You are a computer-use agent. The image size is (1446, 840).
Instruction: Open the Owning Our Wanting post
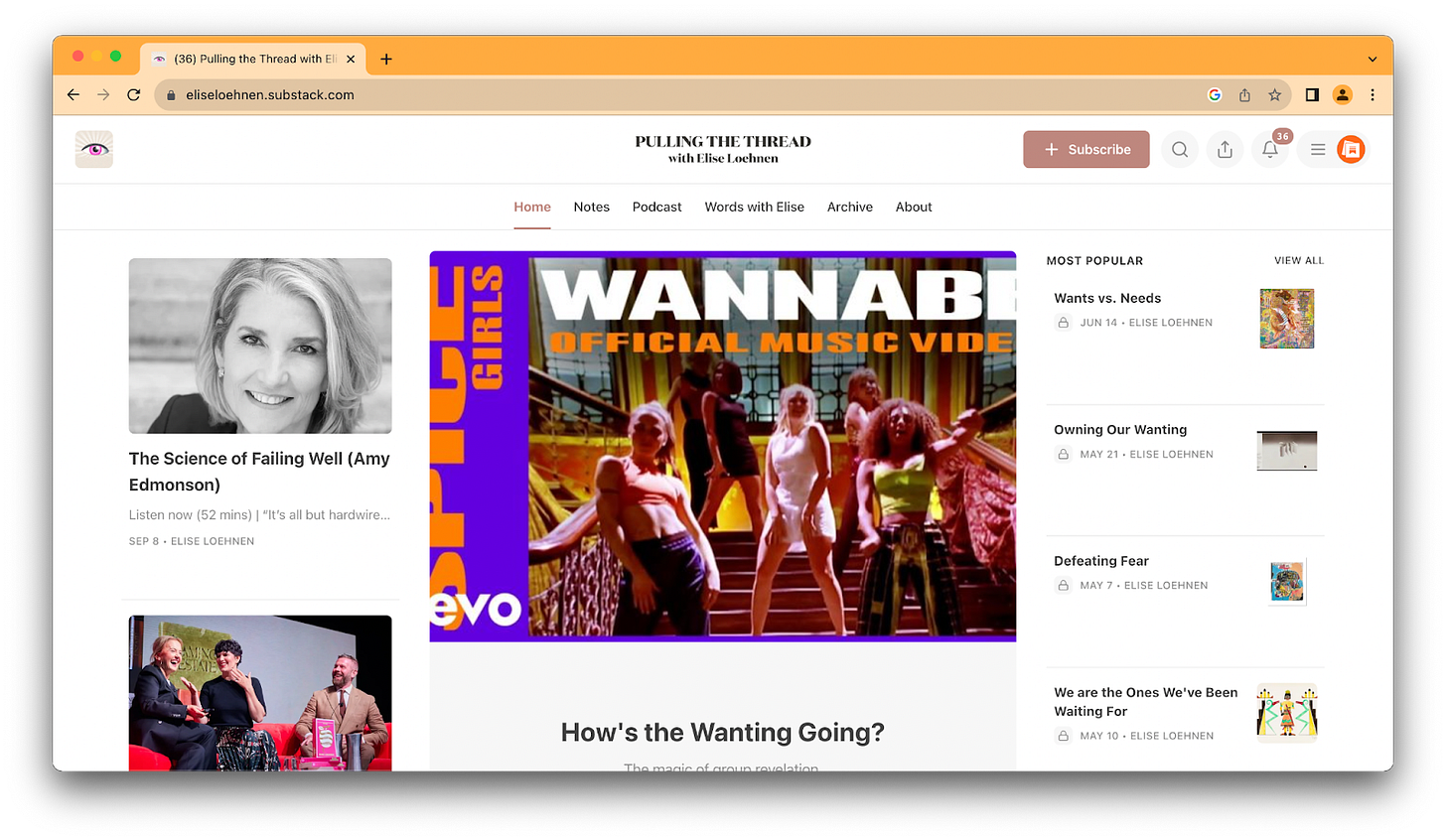(x=1120, y=429)
